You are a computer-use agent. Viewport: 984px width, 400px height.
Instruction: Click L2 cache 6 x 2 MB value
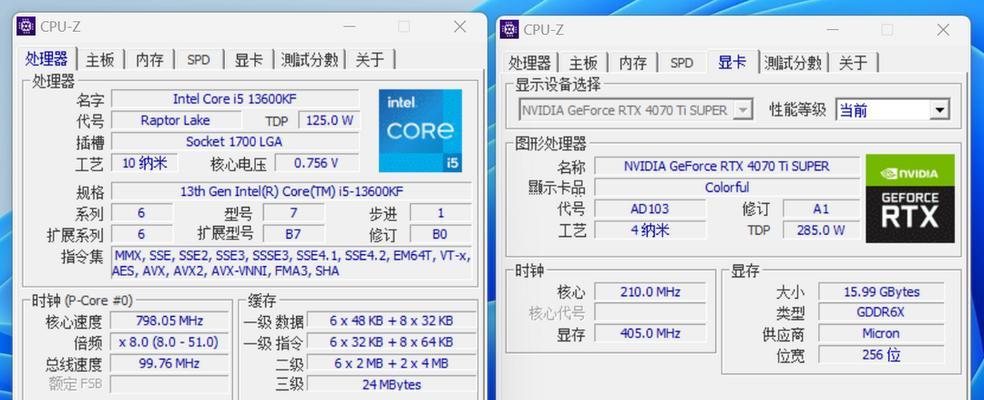(x=391, y=364)
